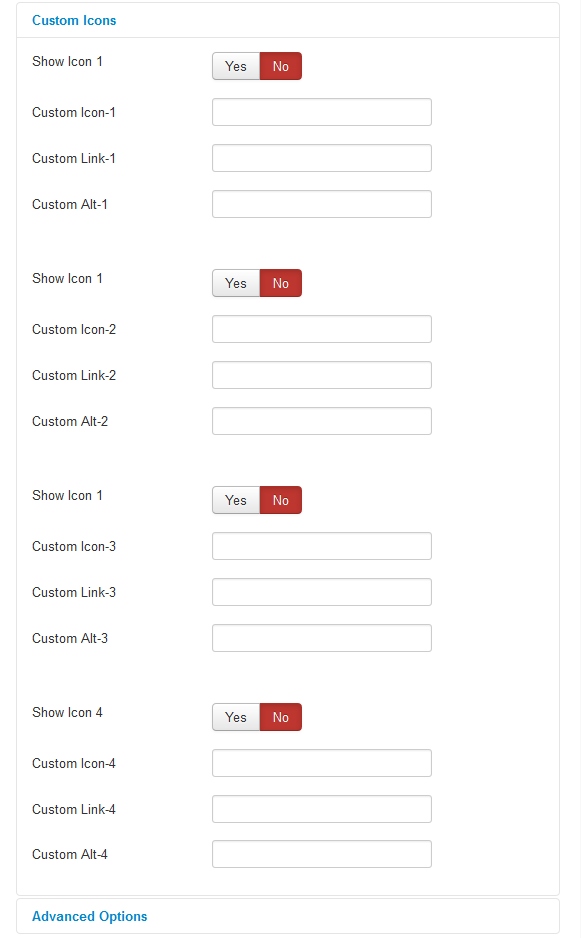Screen dimensions: 581x938
Task: Enable Show Icon 4
Action: [x=235, y=717]
